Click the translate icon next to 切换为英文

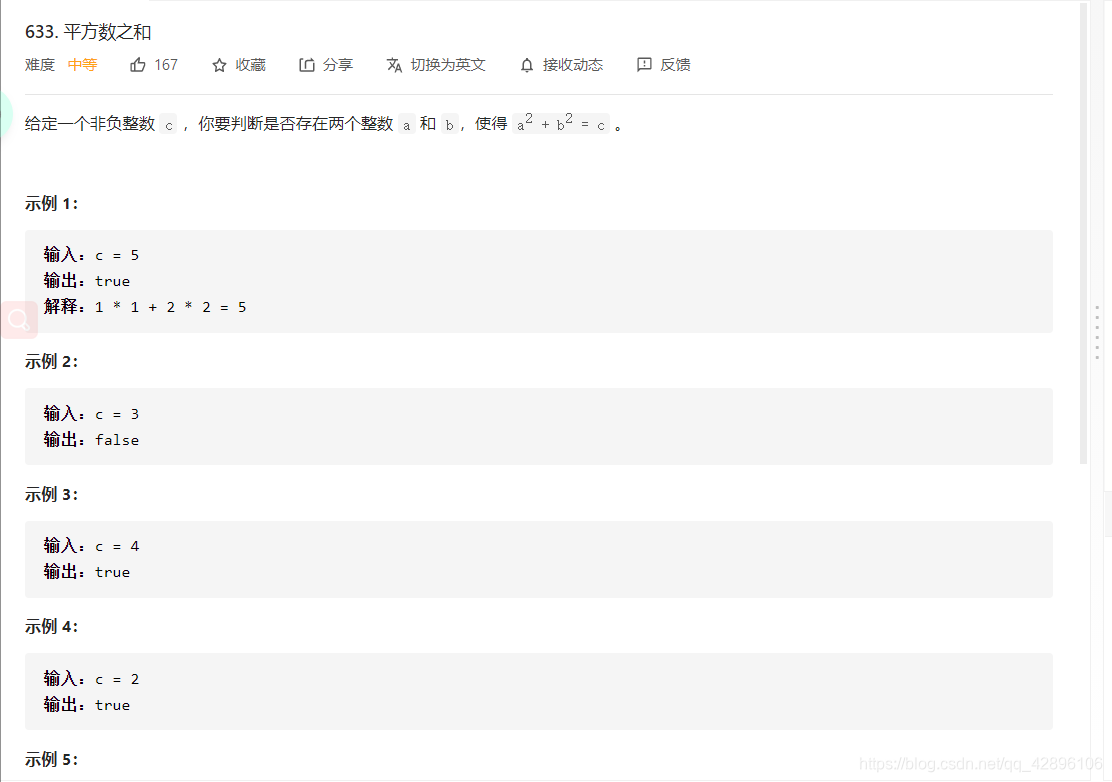(395, 64)
